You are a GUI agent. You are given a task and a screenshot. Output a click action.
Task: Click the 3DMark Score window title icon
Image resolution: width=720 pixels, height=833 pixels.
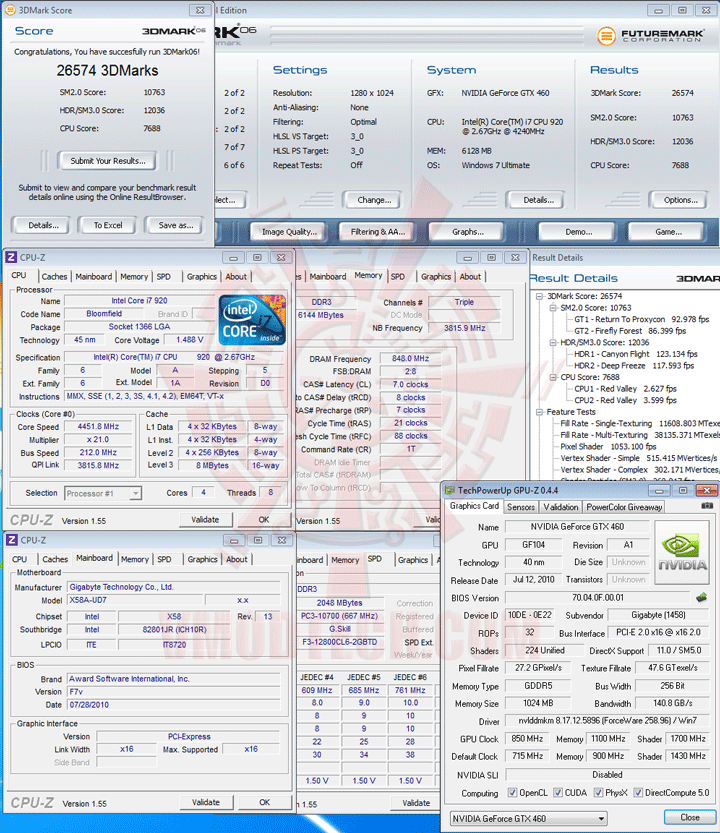[x=10, y=10]
